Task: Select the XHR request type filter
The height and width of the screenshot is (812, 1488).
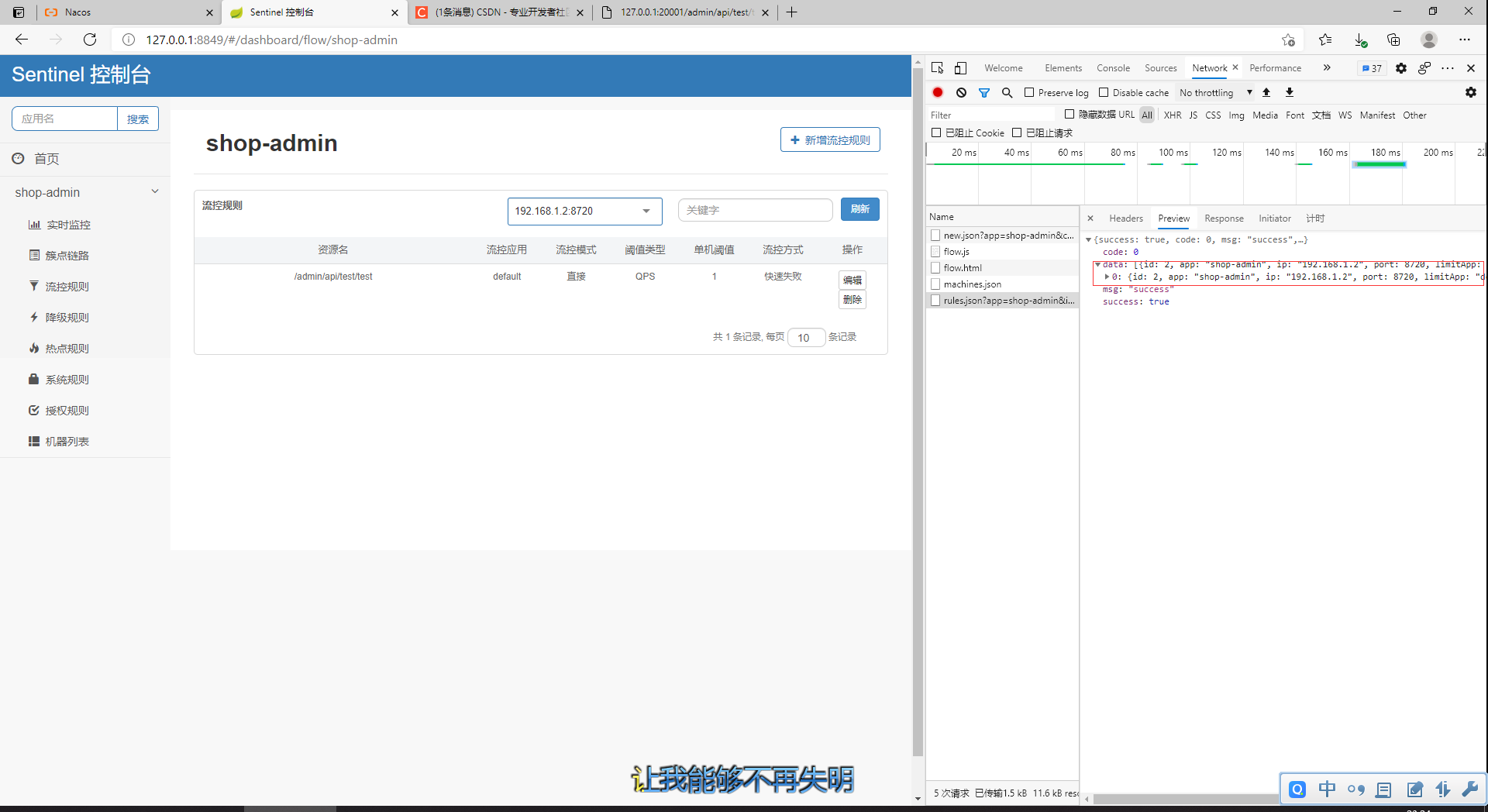Action: coord(1173,115)
